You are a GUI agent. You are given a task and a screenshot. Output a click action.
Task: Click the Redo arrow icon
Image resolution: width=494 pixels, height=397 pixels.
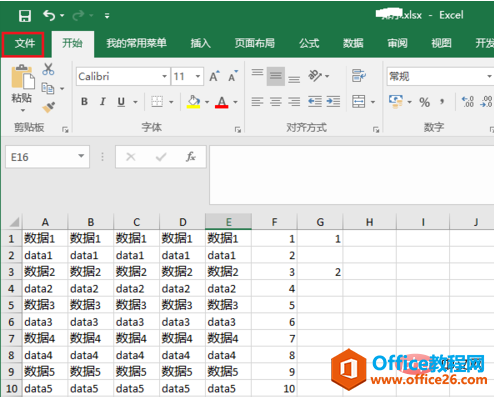click(x=78, y=15)
